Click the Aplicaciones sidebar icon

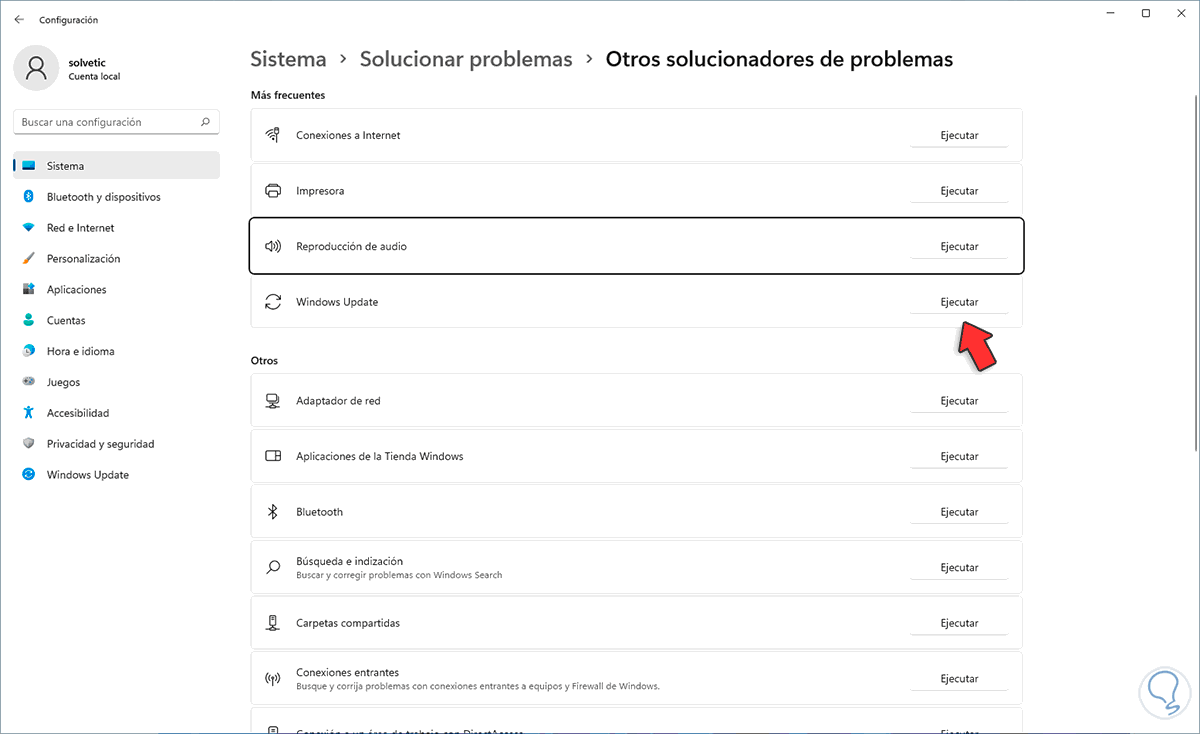click(x=28, y=290)
